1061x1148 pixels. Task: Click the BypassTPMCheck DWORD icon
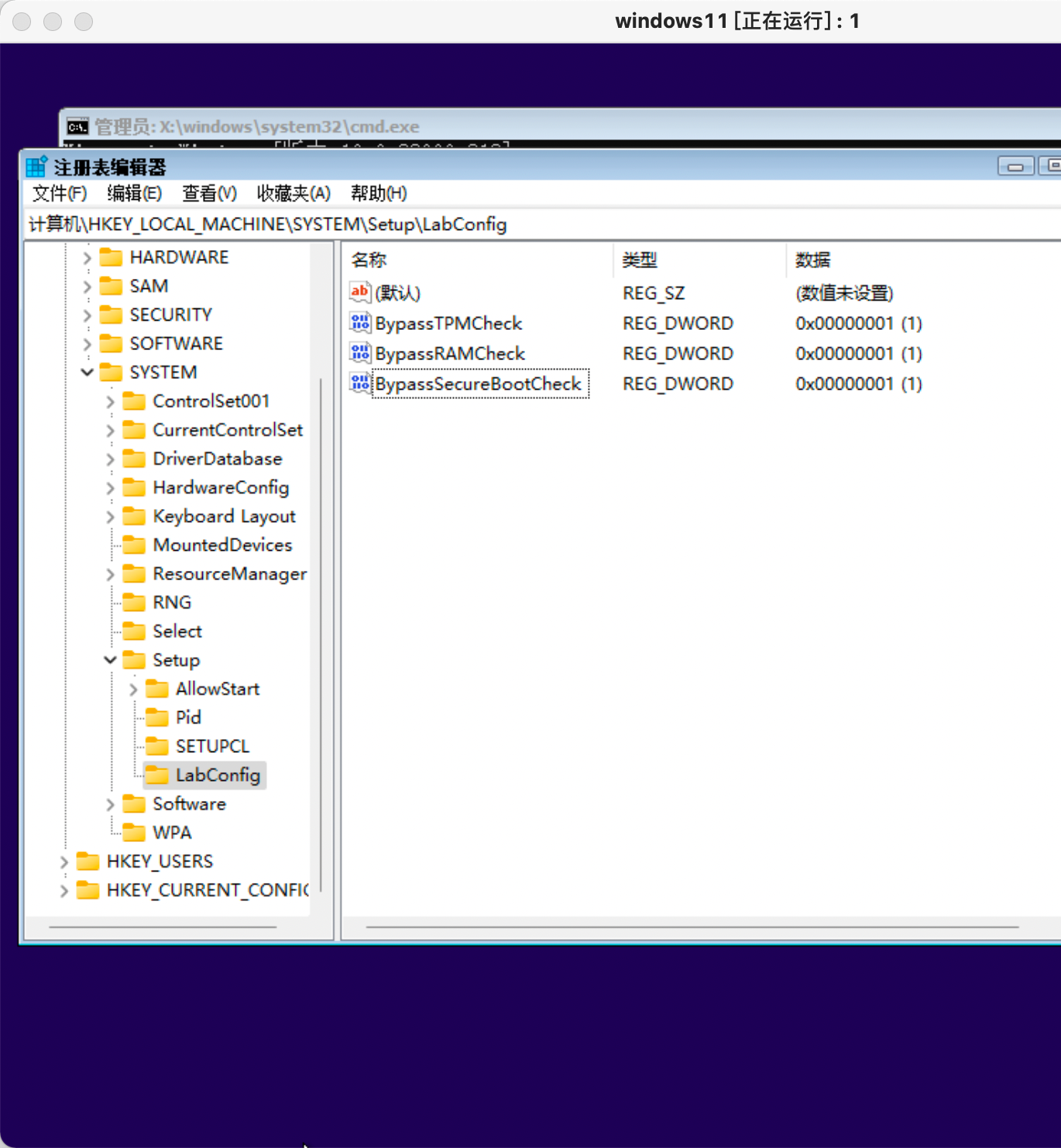[360, 322]
